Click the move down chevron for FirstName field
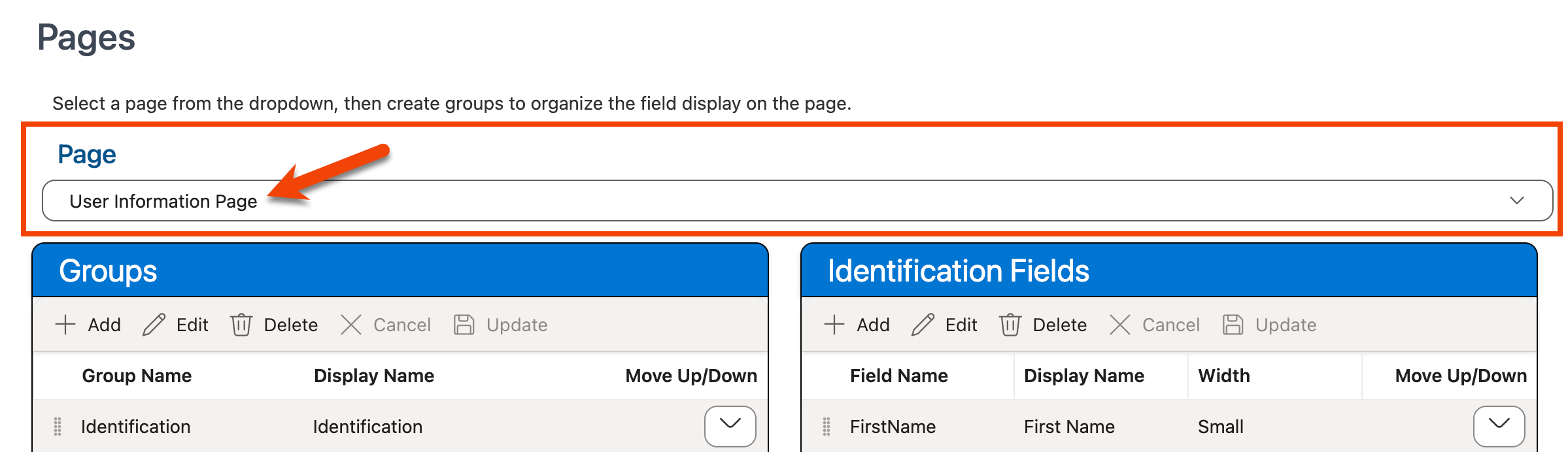This screenshot has height=452, width=1568. pyautogui.click(x=1499, y=425)
